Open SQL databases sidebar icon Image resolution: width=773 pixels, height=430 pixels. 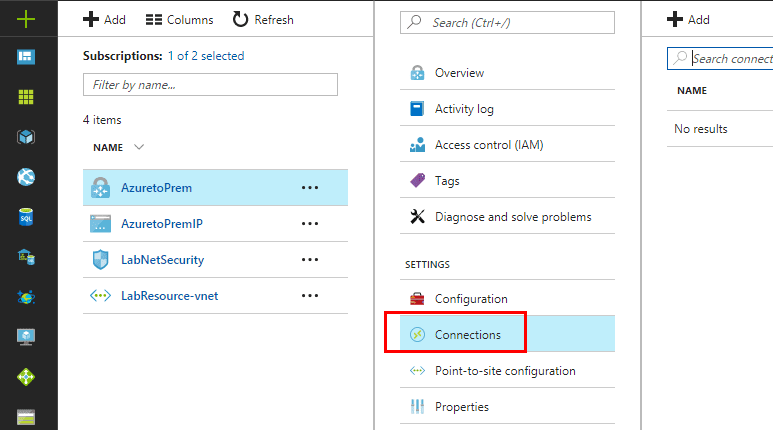pos(27,217)
